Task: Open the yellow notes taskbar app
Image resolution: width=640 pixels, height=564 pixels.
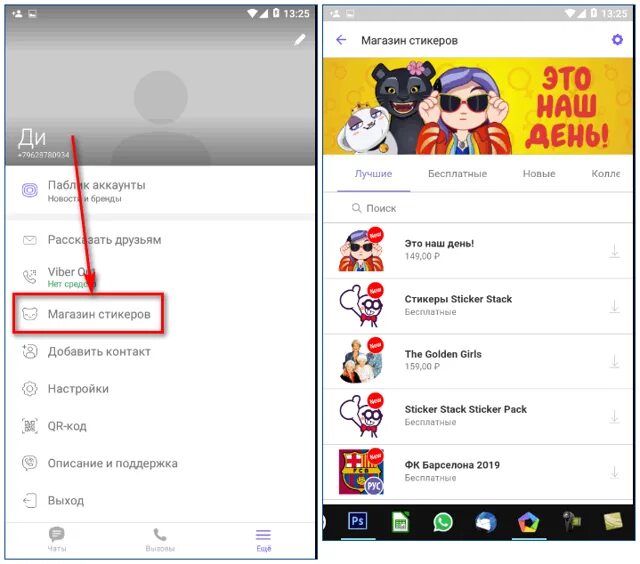Action: coord(613,521)
